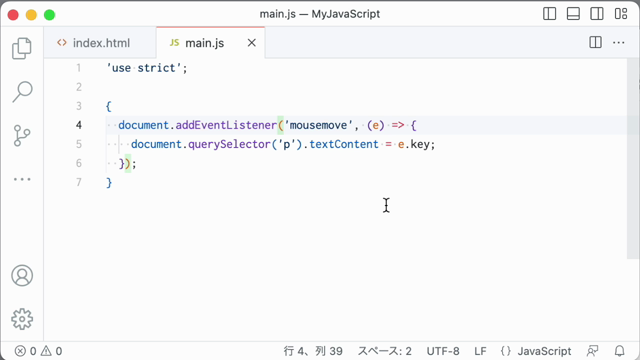Split the editor to the right
Image resolution: width=640 pixels, height=360 pixels.
596,42
